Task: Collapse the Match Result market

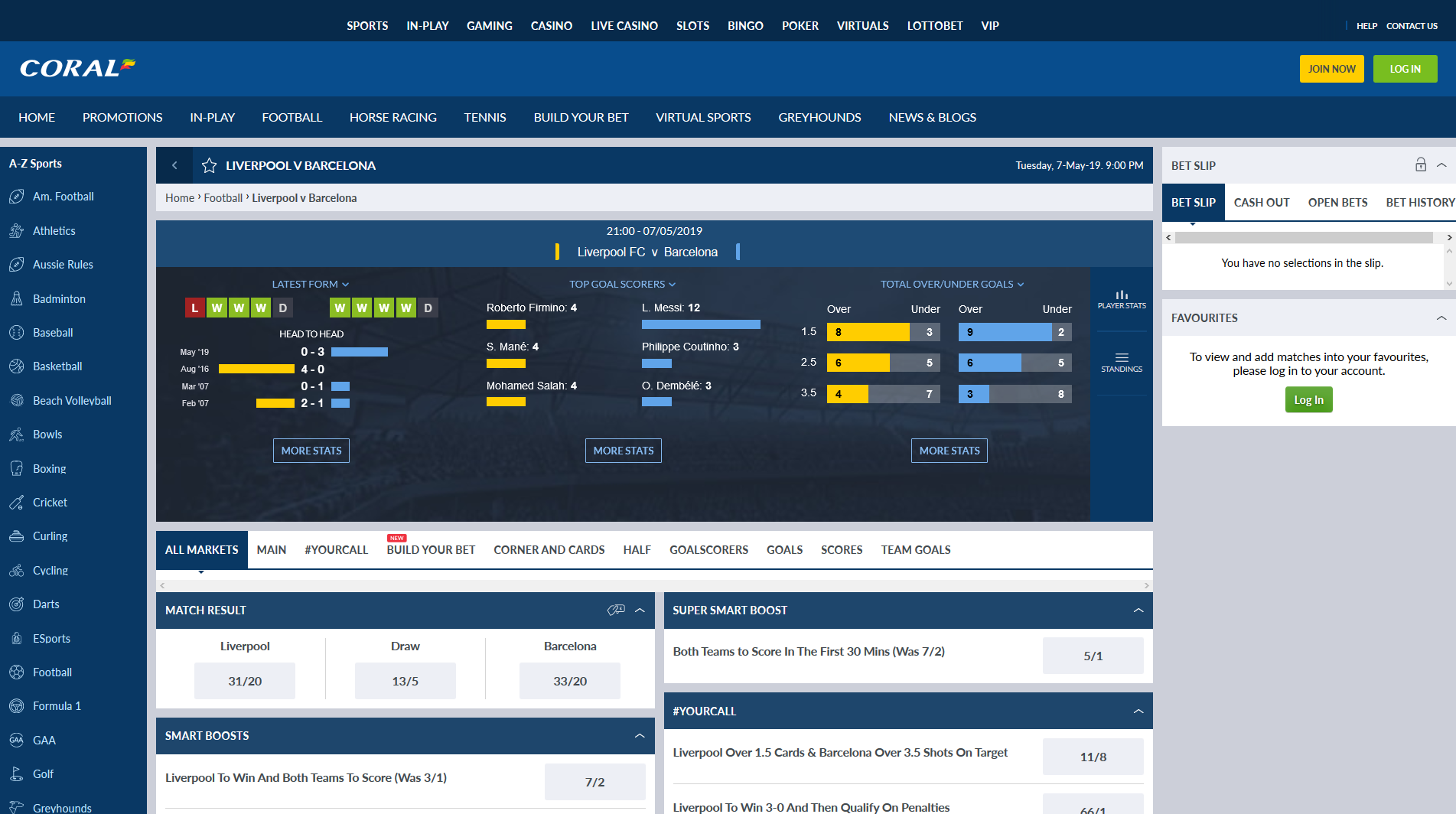Action: (x=640, y=610)
